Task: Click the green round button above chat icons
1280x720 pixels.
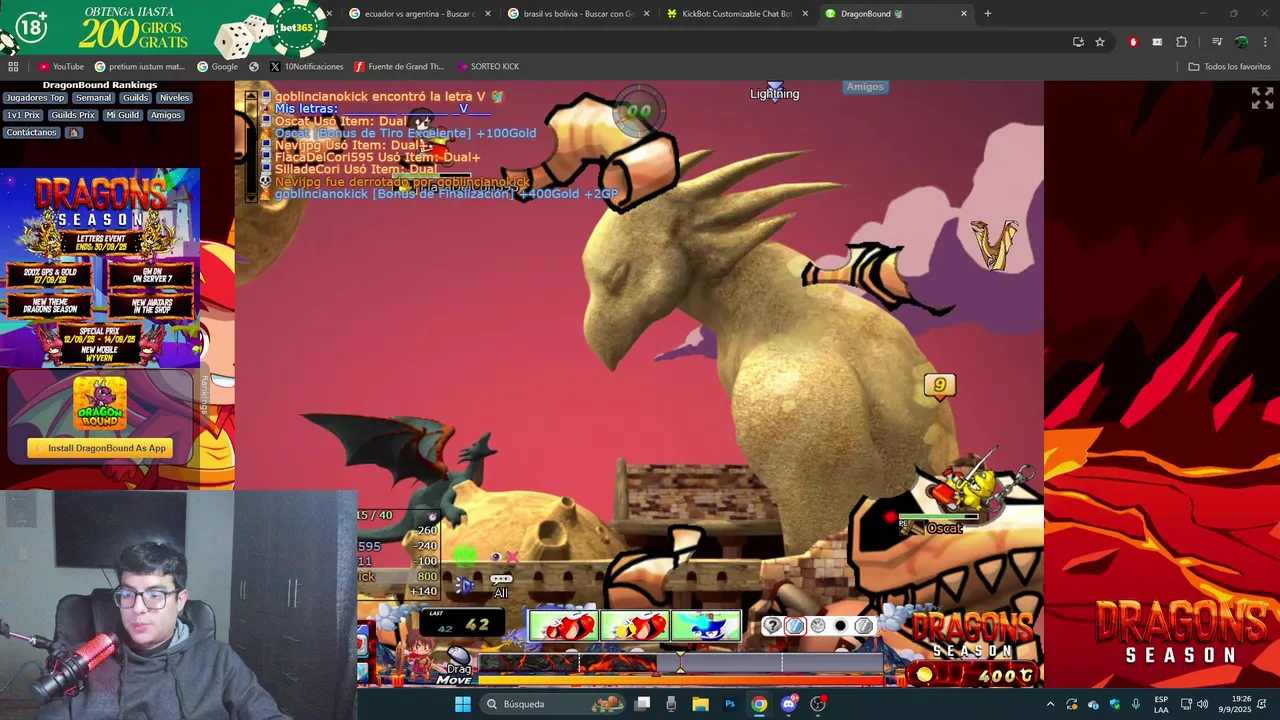Action: tap(465, 555)
